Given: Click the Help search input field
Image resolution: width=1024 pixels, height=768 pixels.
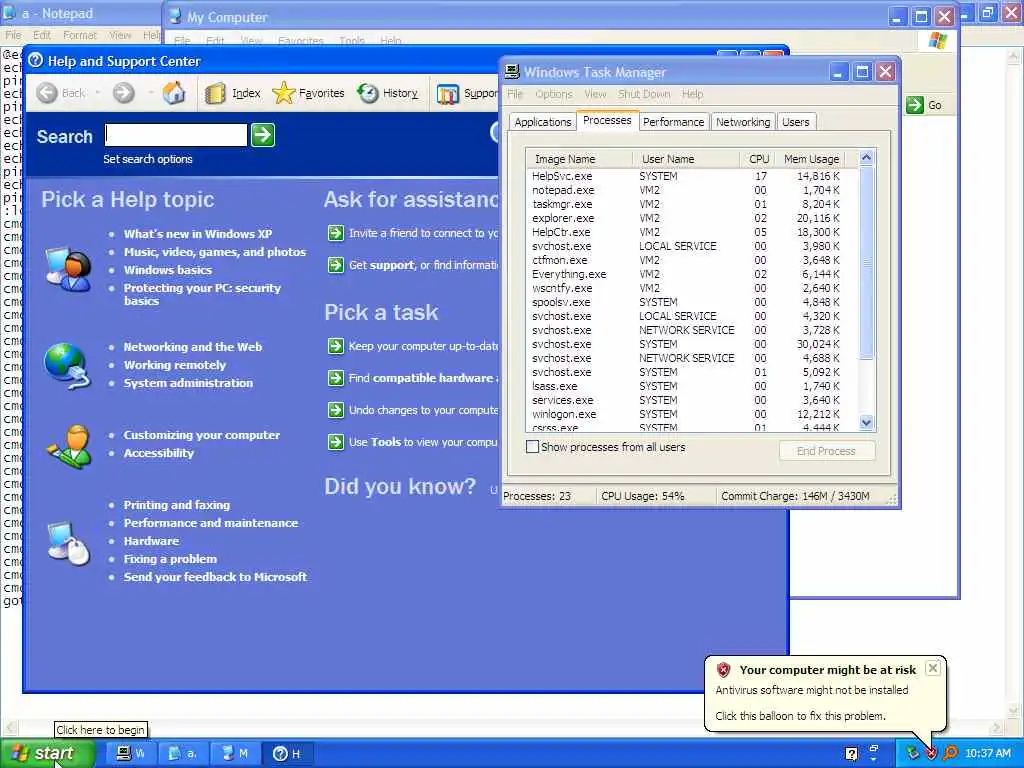Looking at the screenshot, I should [176, 135].
